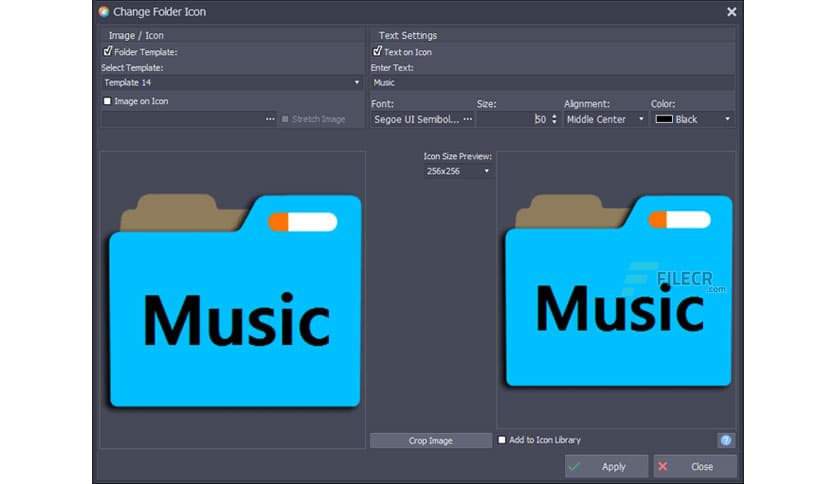Screen dimensions: 836x484
Task: Toggle the Text on Icon checkbox
Action: (x=377, y=51)
